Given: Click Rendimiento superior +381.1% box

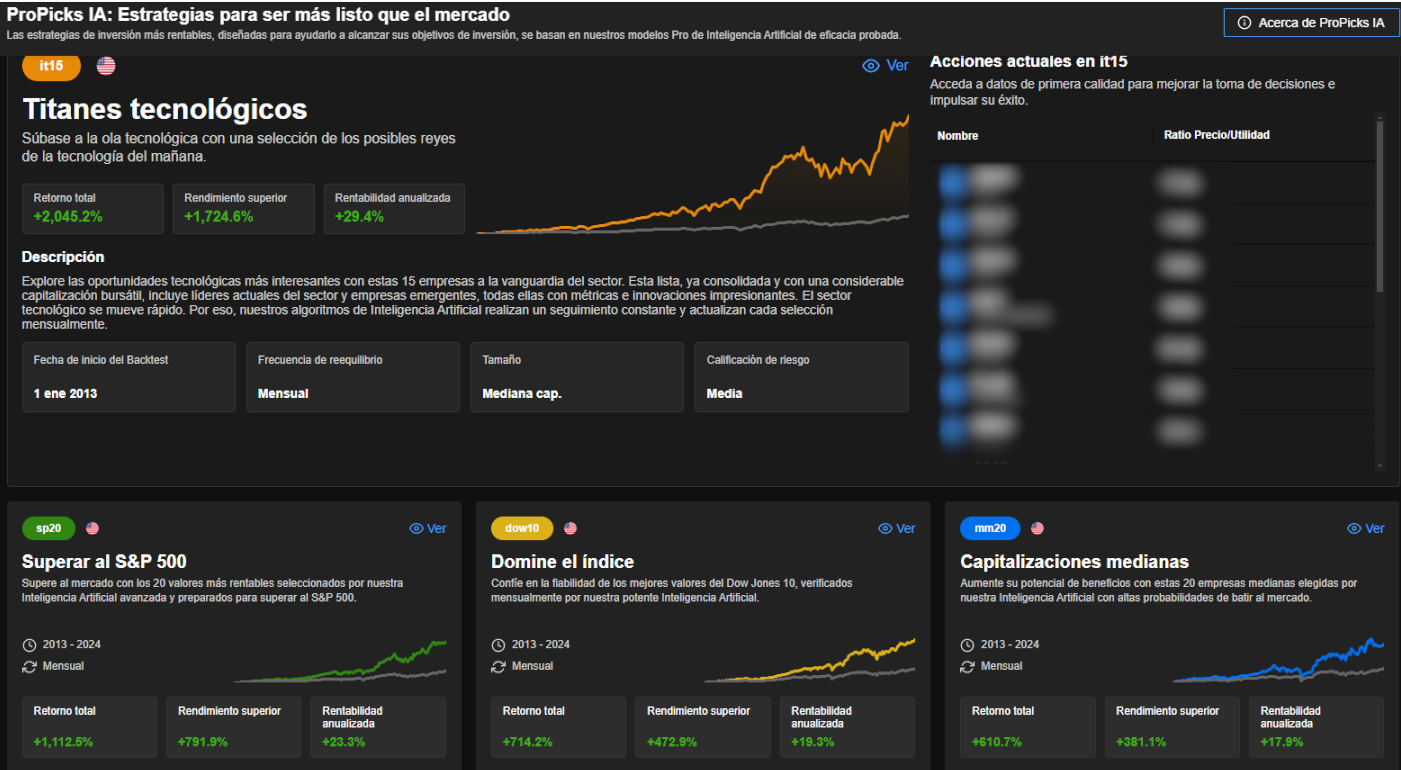Looking at the screenshot, I should (1172, 727).
